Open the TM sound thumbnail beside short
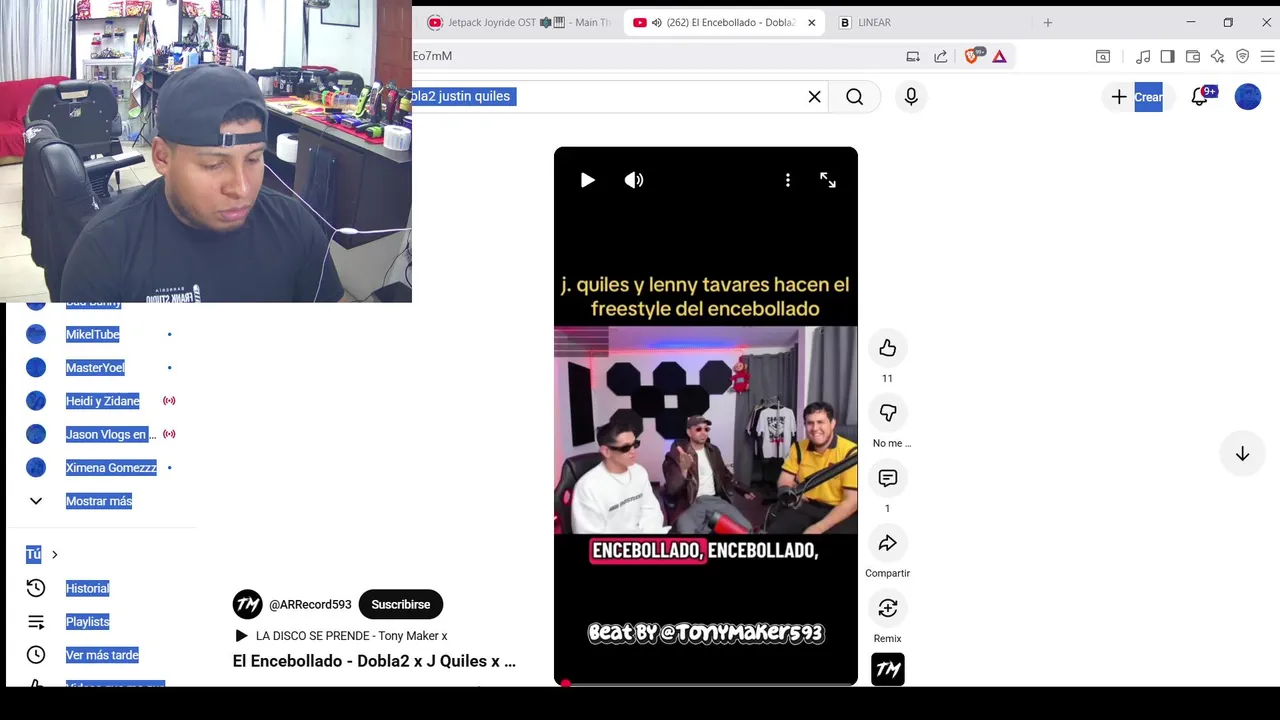The image size is (1280, 720). click(x=887, y=669)
